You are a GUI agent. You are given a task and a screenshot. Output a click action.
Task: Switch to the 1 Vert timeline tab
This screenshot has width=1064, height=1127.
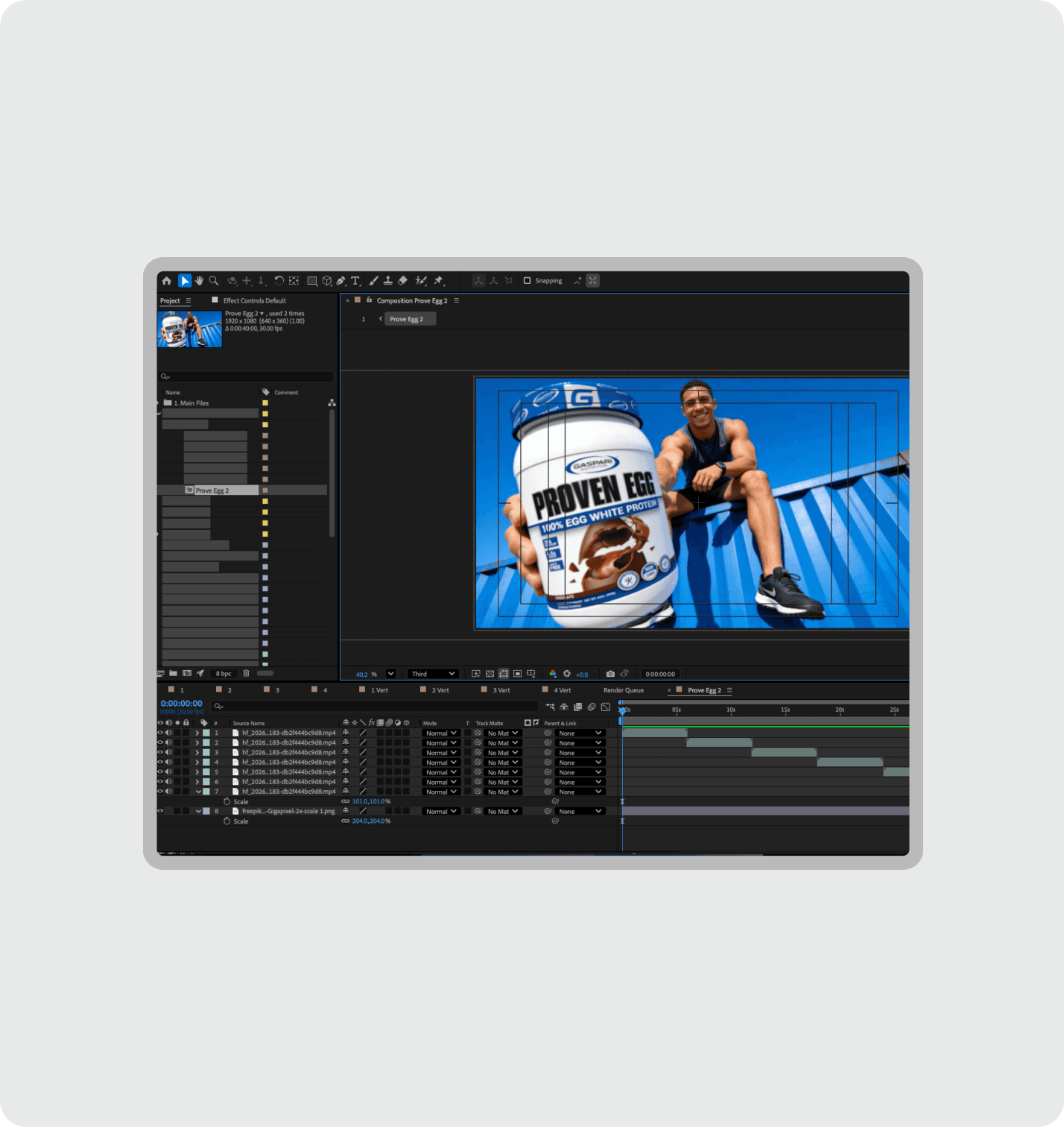click(x=379, y=690)
